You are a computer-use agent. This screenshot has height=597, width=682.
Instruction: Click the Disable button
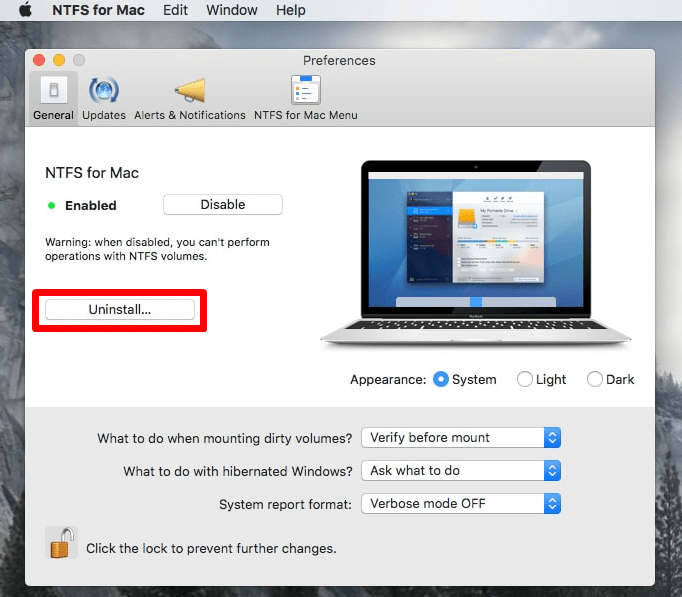(223, 204)
